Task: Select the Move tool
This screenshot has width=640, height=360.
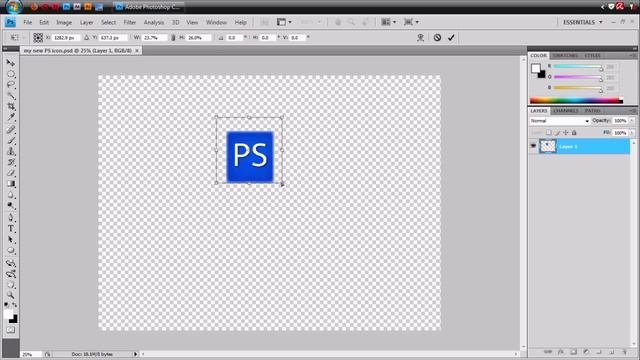Action: point(11,63)
